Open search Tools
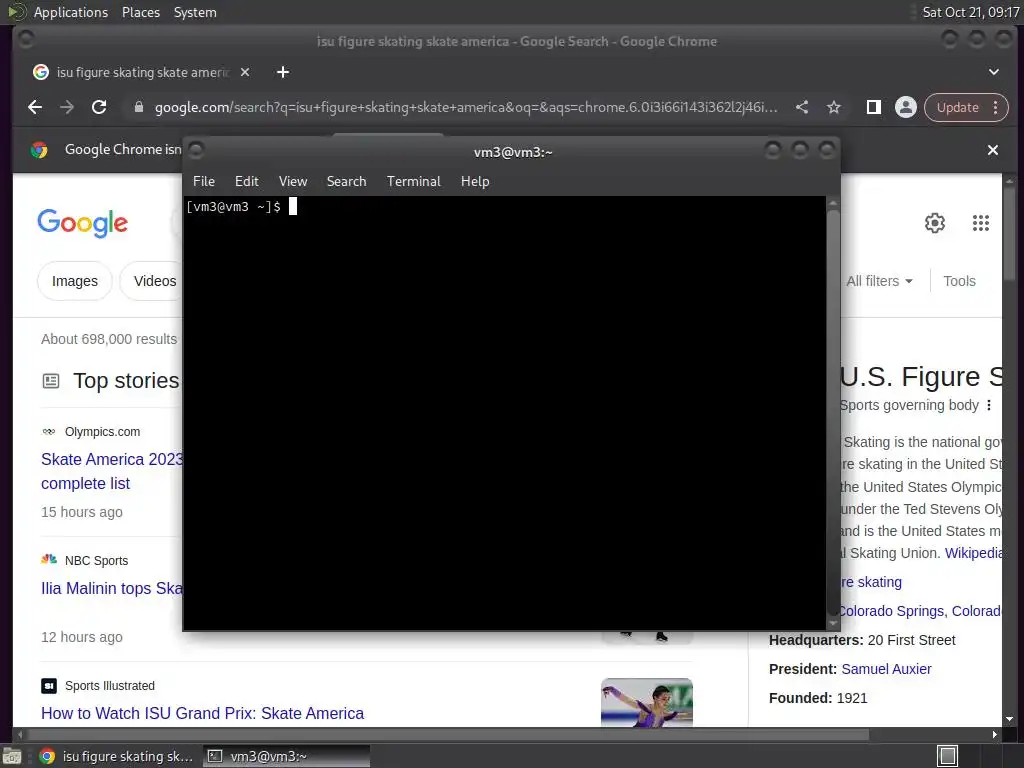This screenshot has width=1024, height=768. point(959,281)
